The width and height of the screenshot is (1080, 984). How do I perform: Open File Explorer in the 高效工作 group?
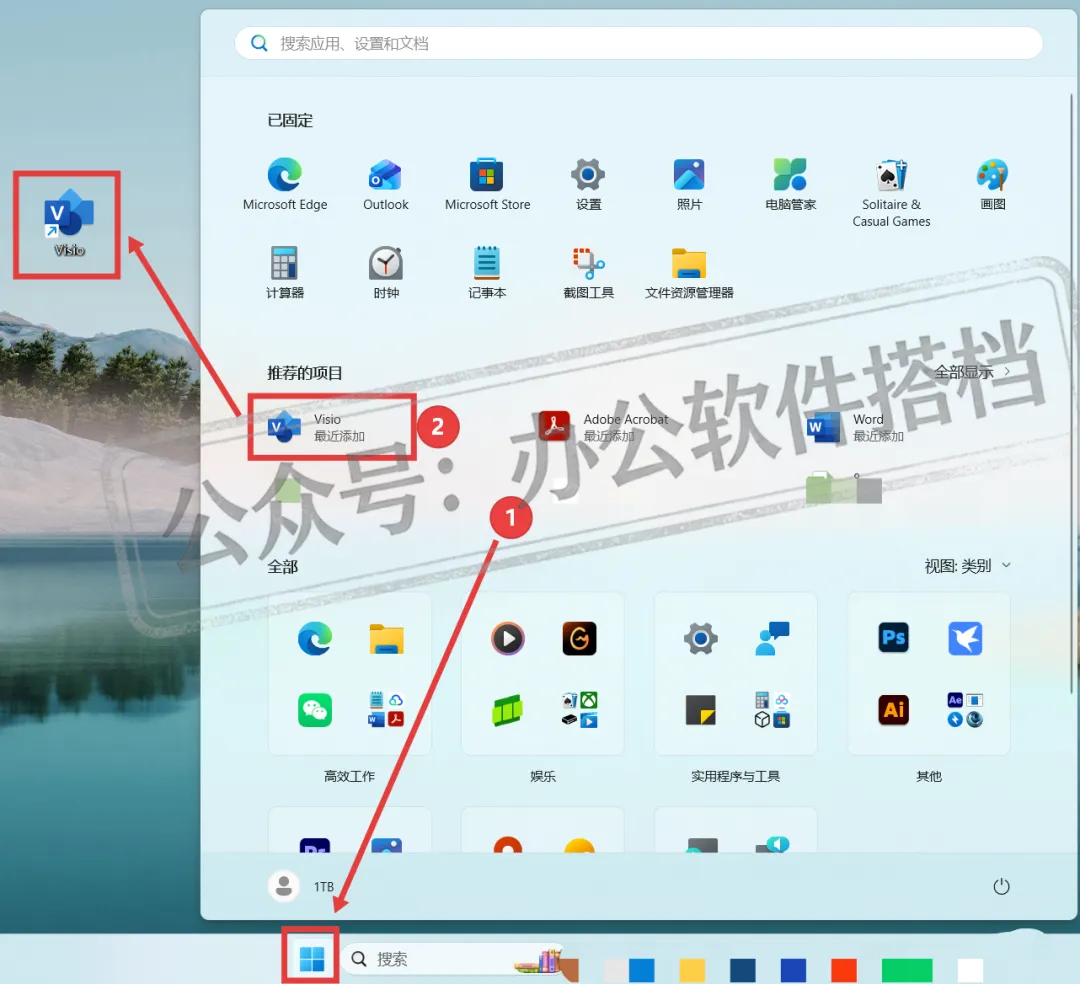[386, 639]
